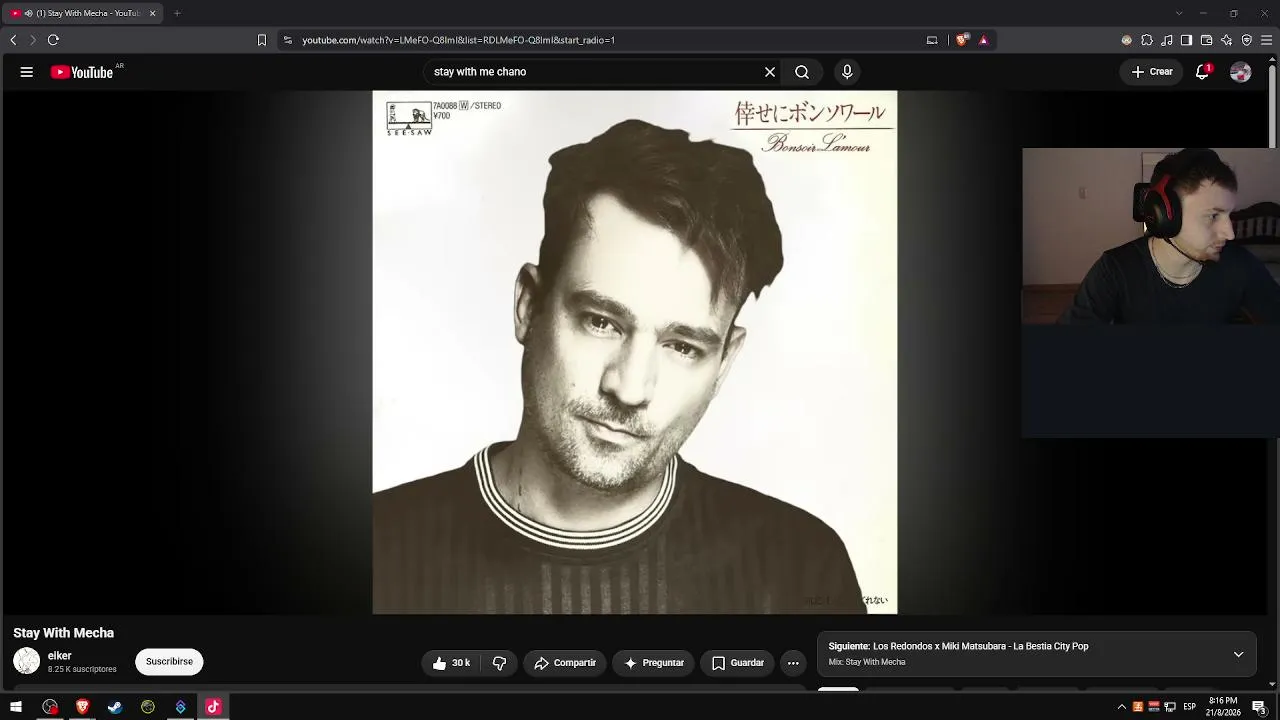Open the Preguntar AI assistant
This screenshot has width=1280, height=720.
(x=653, y=663)
